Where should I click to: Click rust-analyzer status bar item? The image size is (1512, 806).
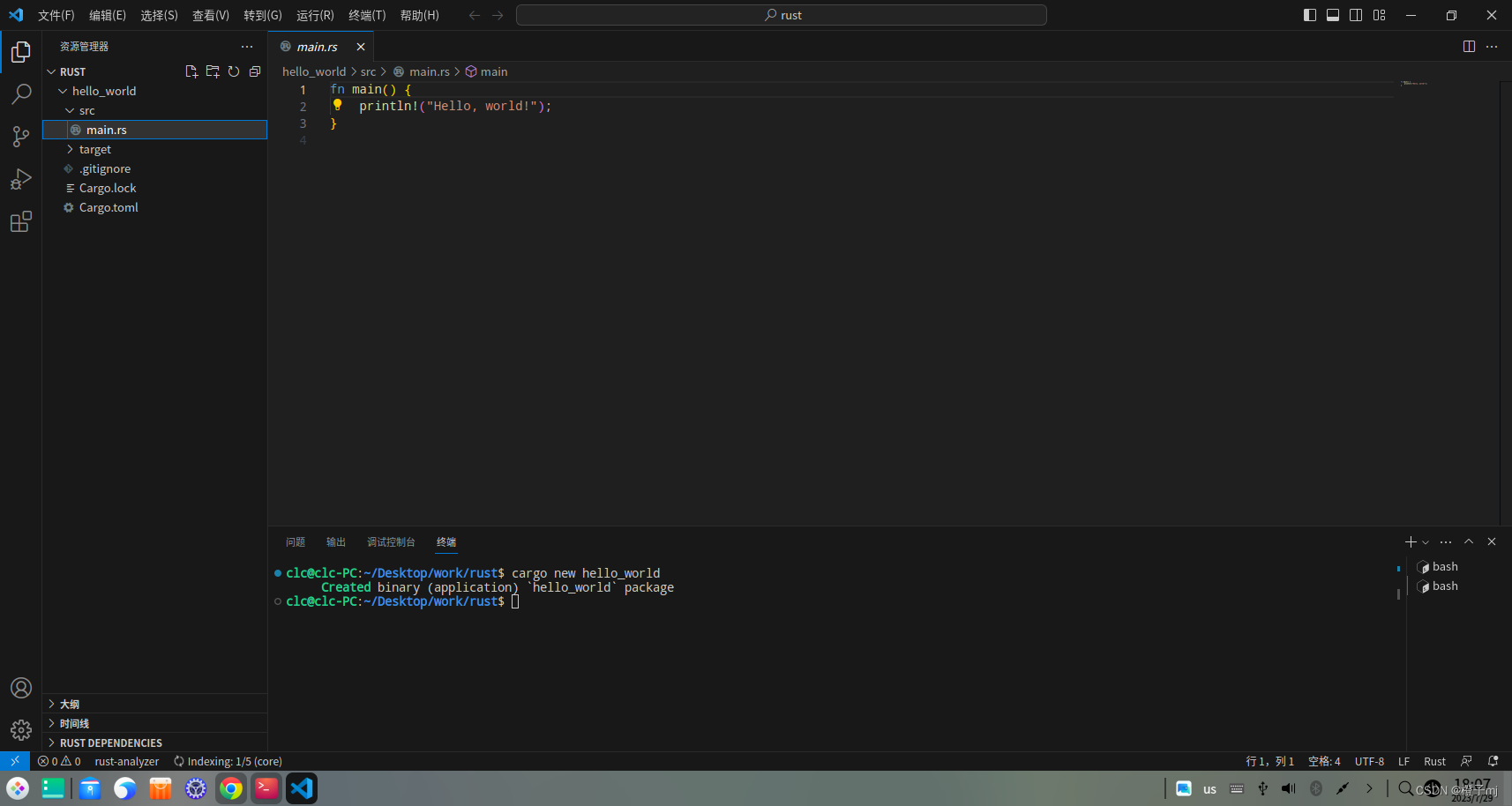[x=127, y=761]
